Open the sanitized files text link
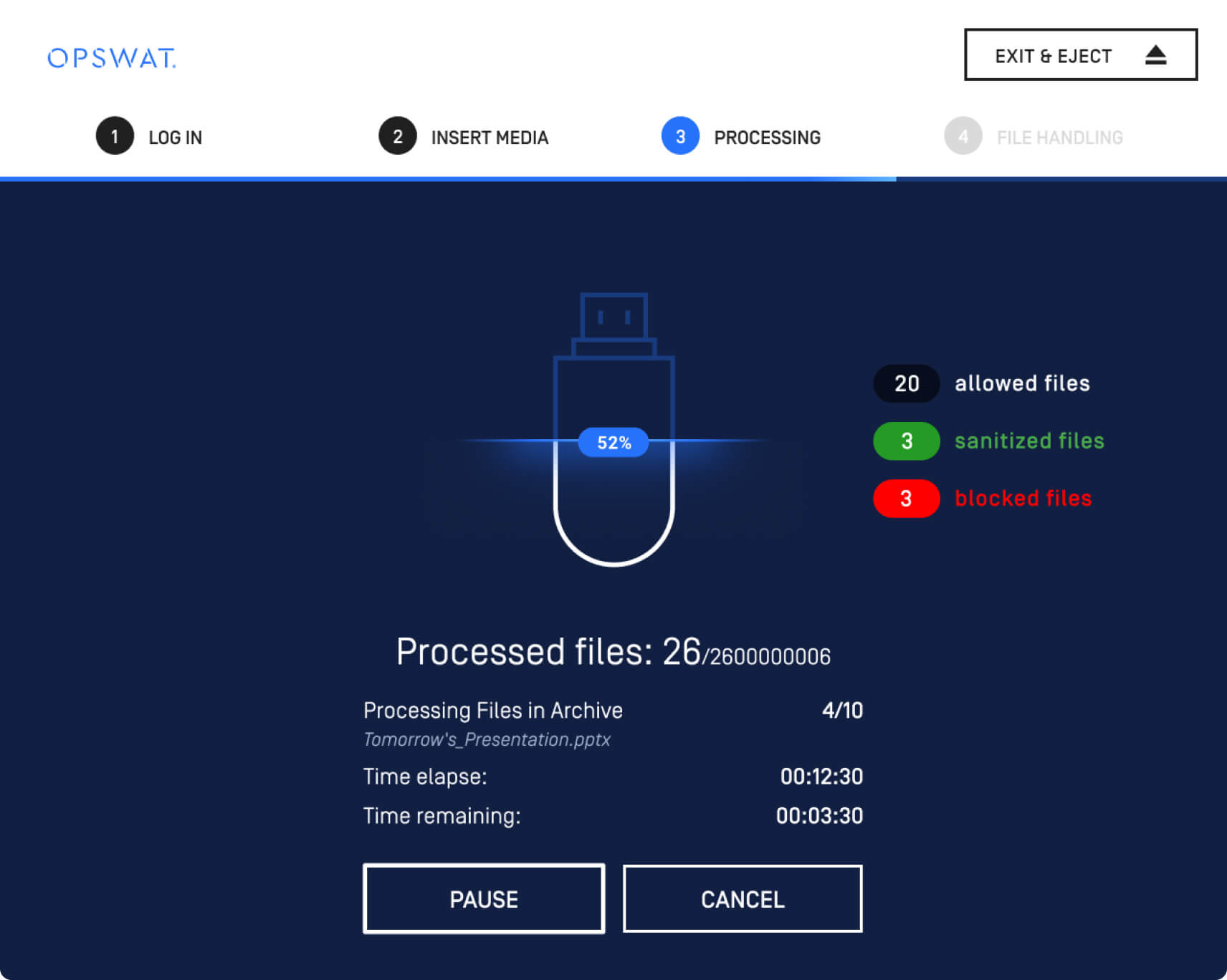This screenshot has width=1227, height=980. [x=1029, y=441]
